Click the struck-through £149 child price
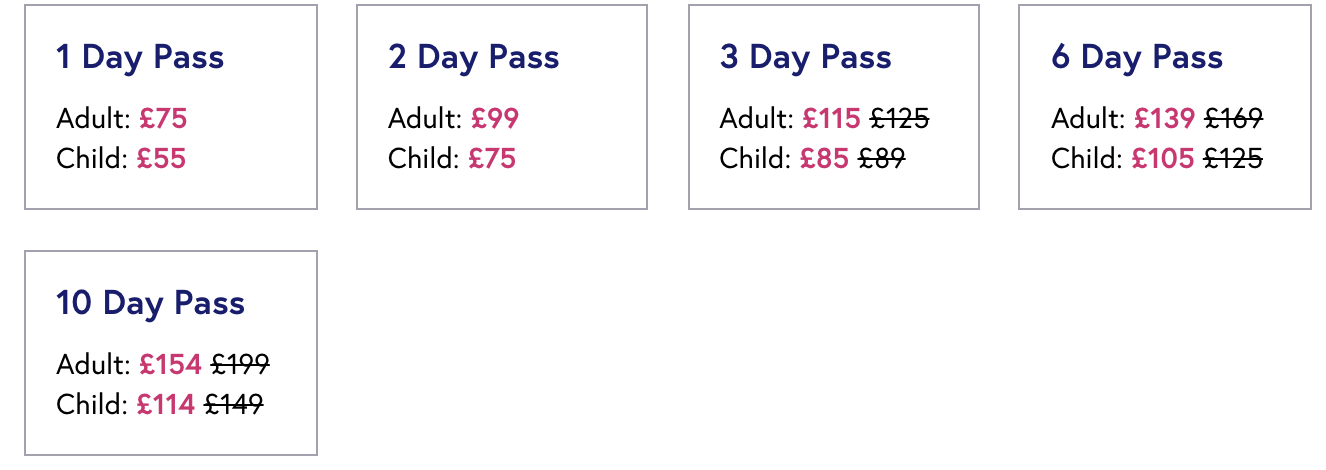 234,405
